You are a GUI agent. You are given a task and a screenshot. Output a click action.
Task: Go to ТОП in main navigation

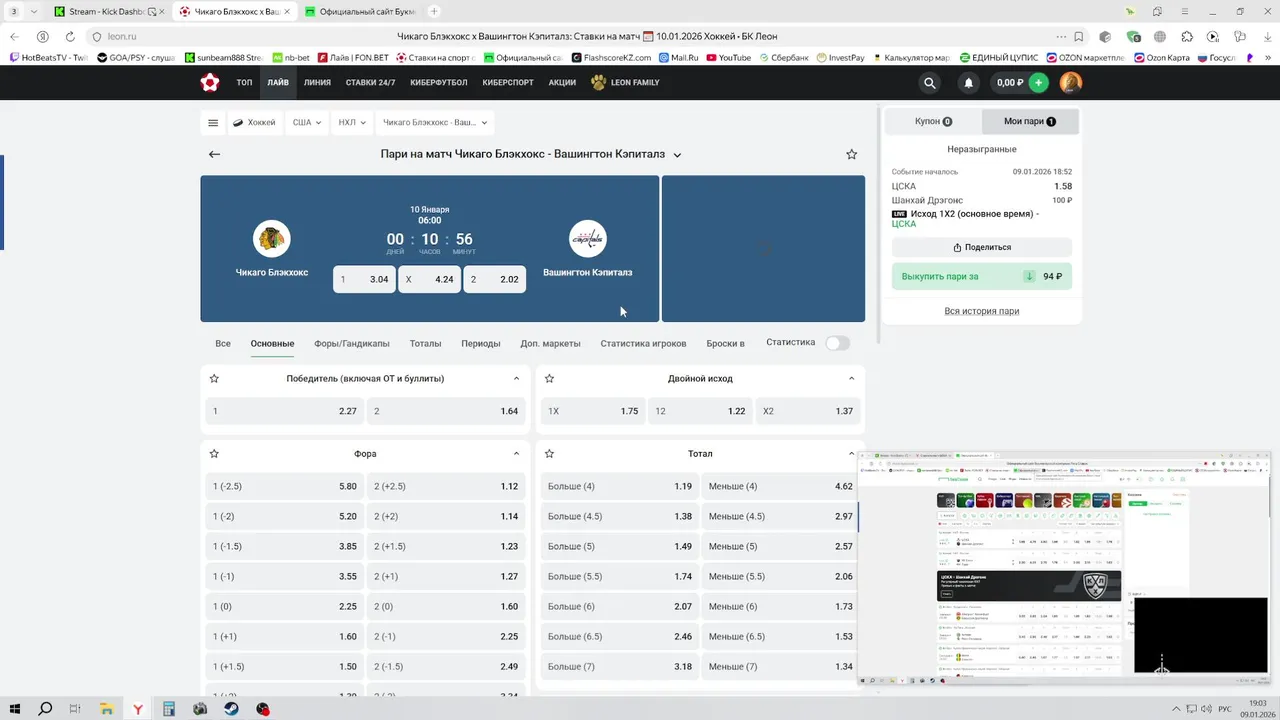click(x=244, y=83)
